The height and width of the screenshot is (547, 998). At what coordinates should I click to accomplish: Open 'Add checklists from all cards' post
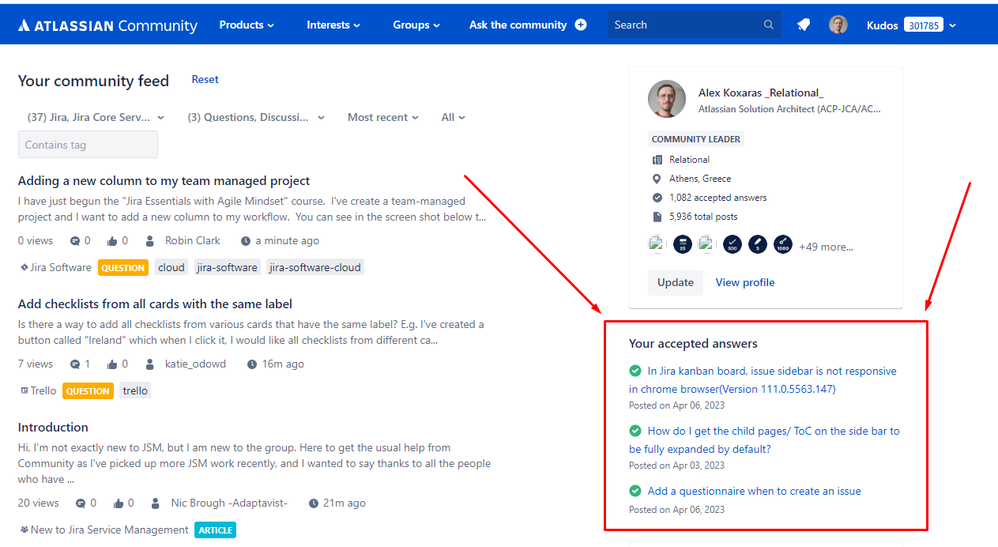[x=155, y=304]
